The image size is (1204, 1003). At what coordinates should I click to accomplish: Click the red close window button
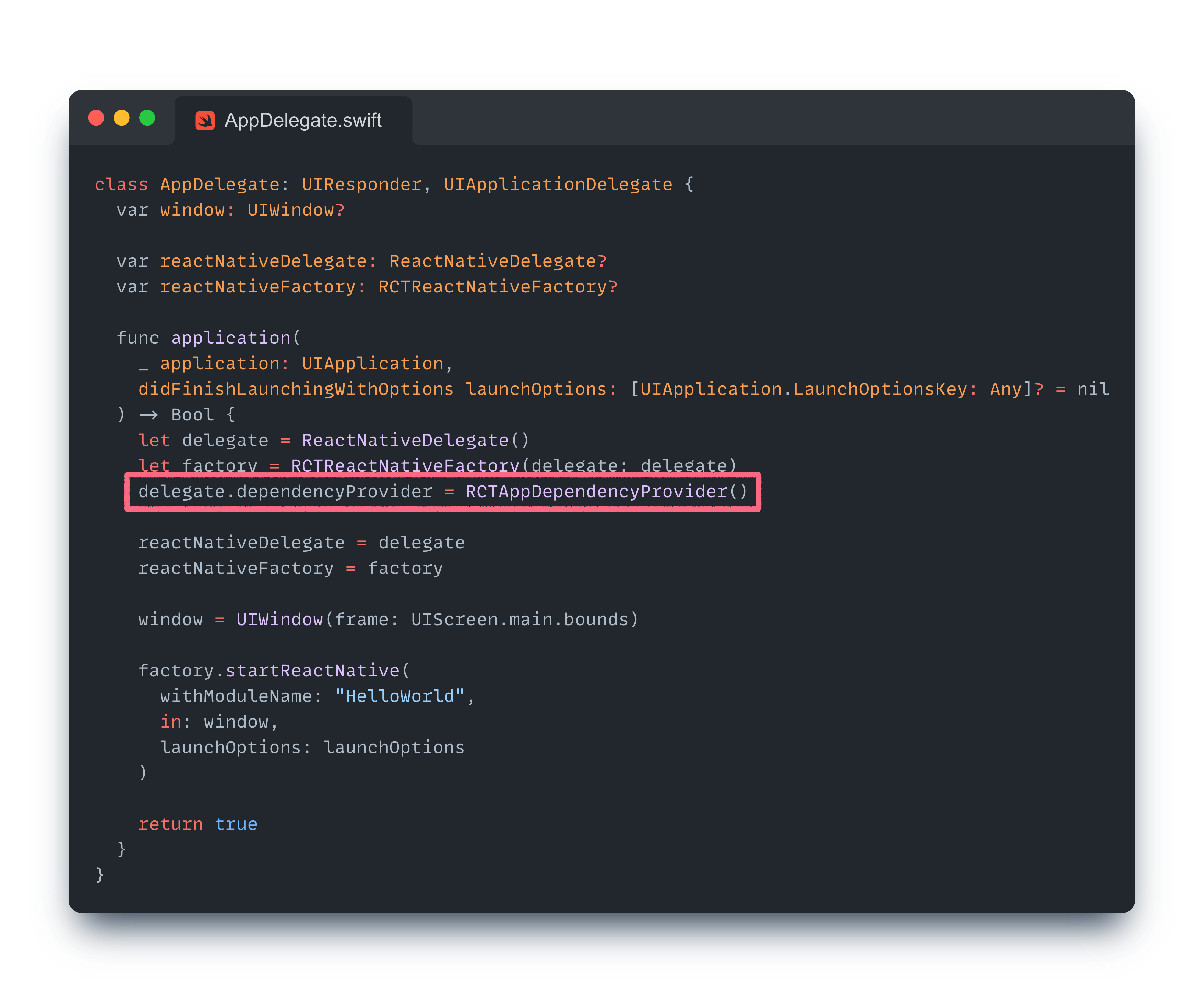click(x=96, y=118)
